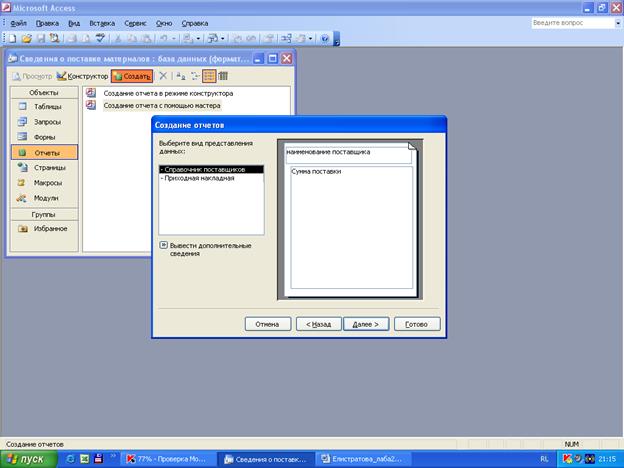Viewport: 624px width, 468px height.
Task: Open the 'Введите вопрос' help box dropdown arrow
Action: tap(618, 23)
